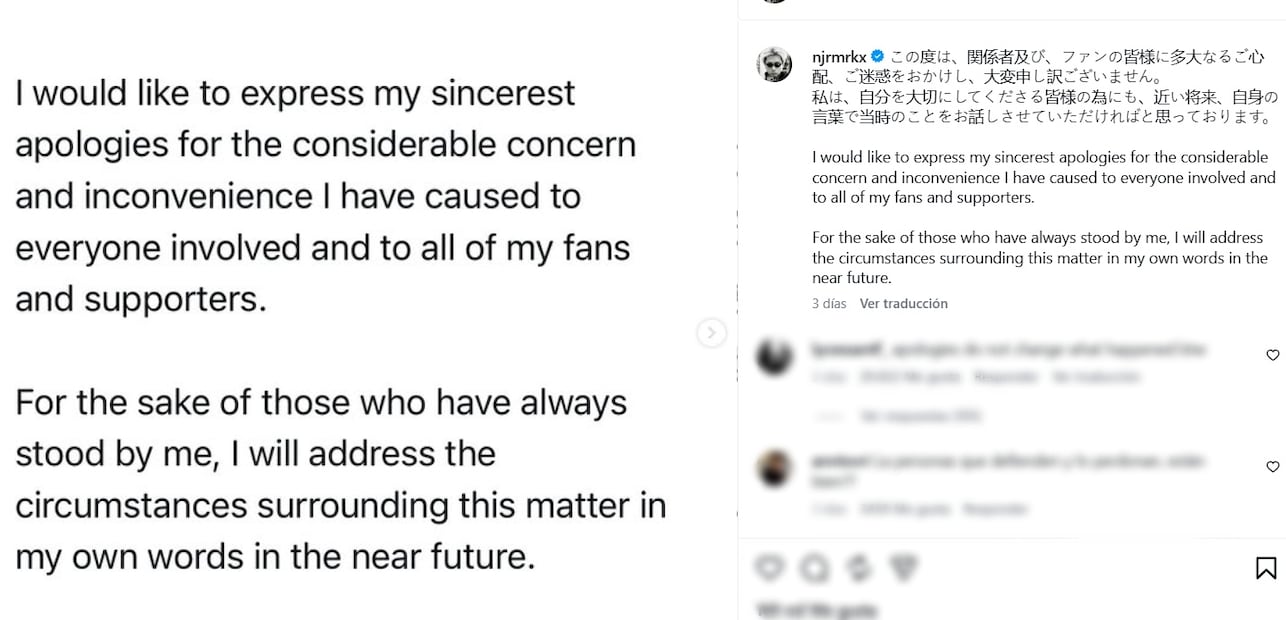
Task: Like the post with the heart icon
Action: (769, 568)
